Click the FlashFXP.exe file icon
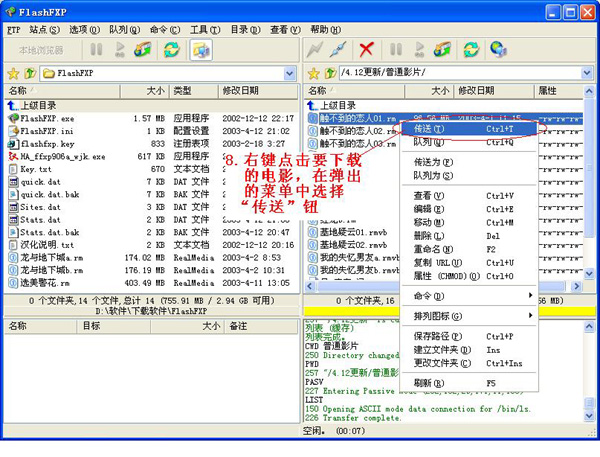Image resolution: width=600 pixels, height=457 pixels. coord(13,118)
